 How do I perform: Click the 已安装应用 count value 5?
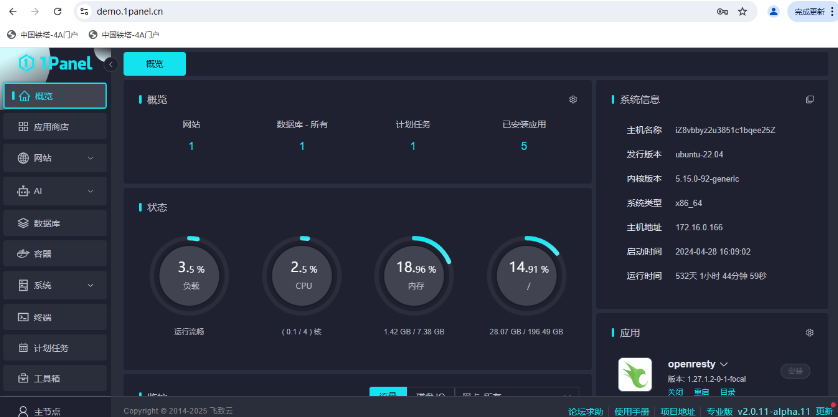(x=524, y=146)
